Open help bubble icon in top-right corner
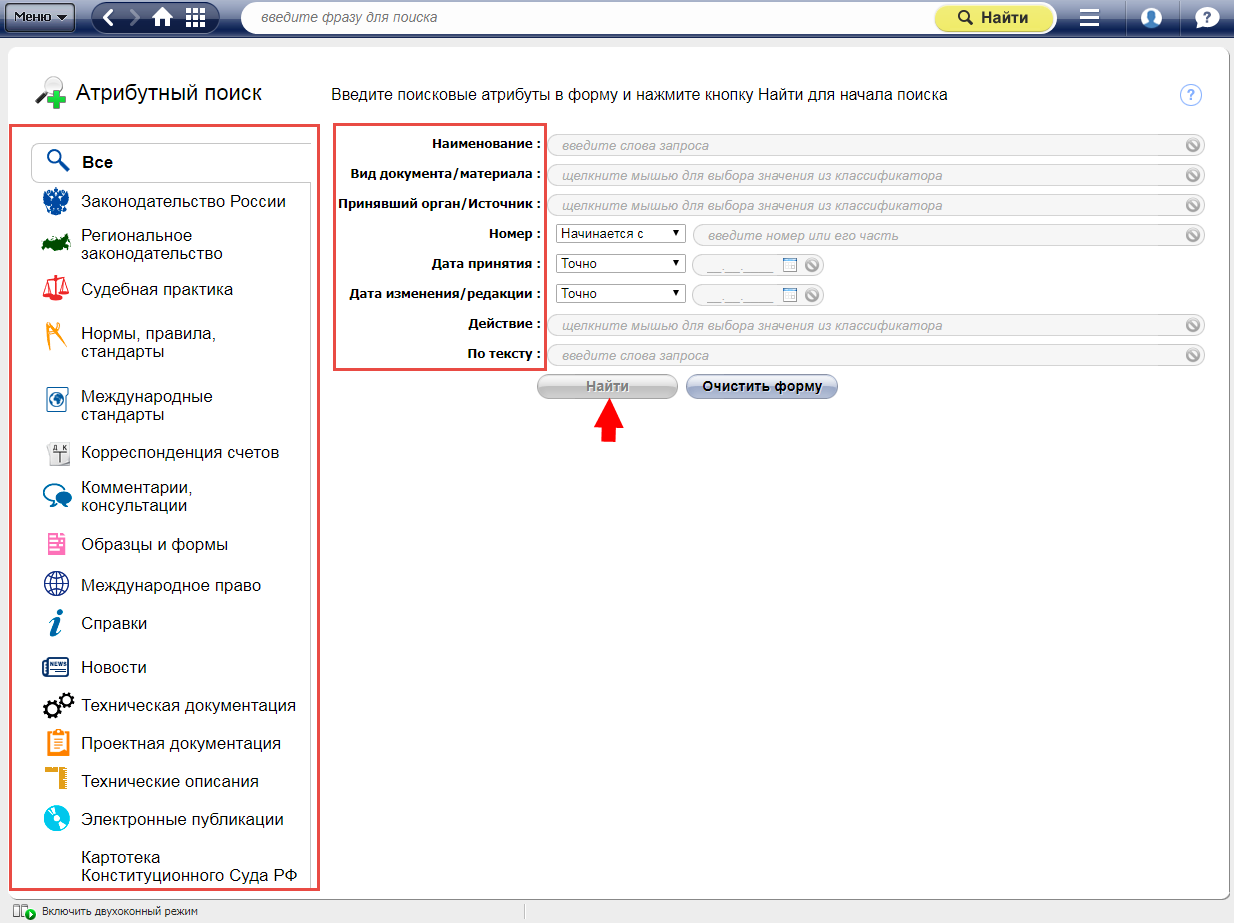 click(1207, 17)
